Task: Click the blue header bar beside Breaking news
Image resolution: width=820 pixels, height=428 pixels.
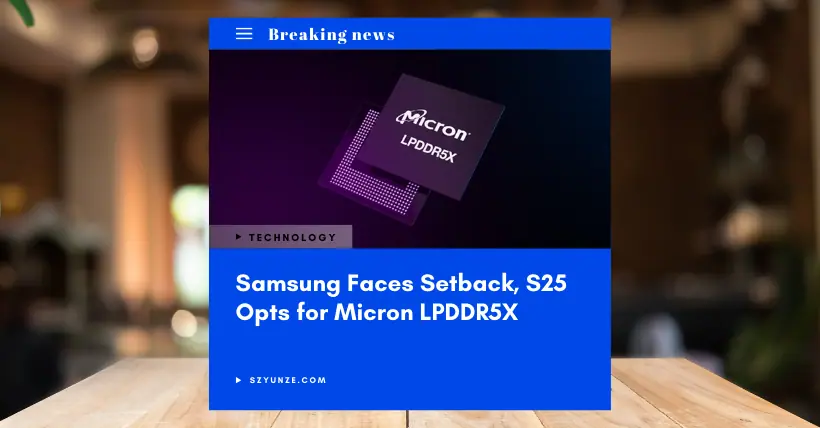Action: [502, 34]
